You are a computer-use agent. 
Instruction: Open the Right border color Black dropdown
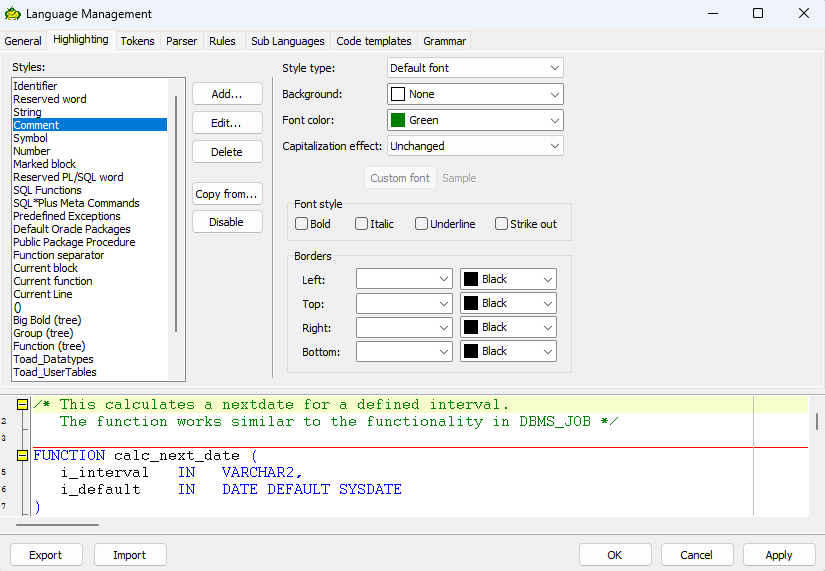[508, 327]
